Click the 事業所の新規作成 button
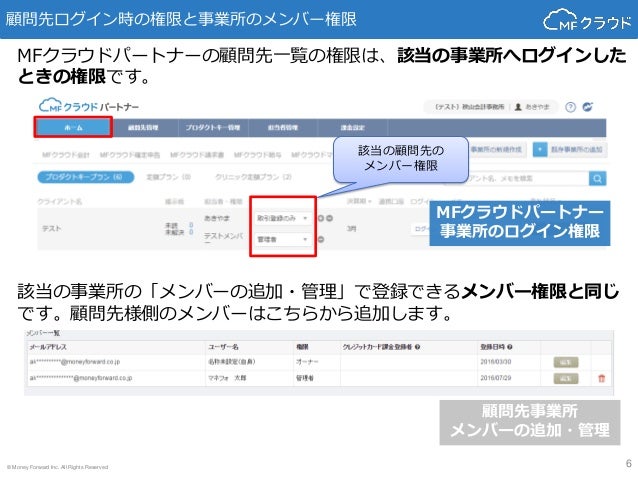This screenshot has height=479, width=638. (496, 149)
